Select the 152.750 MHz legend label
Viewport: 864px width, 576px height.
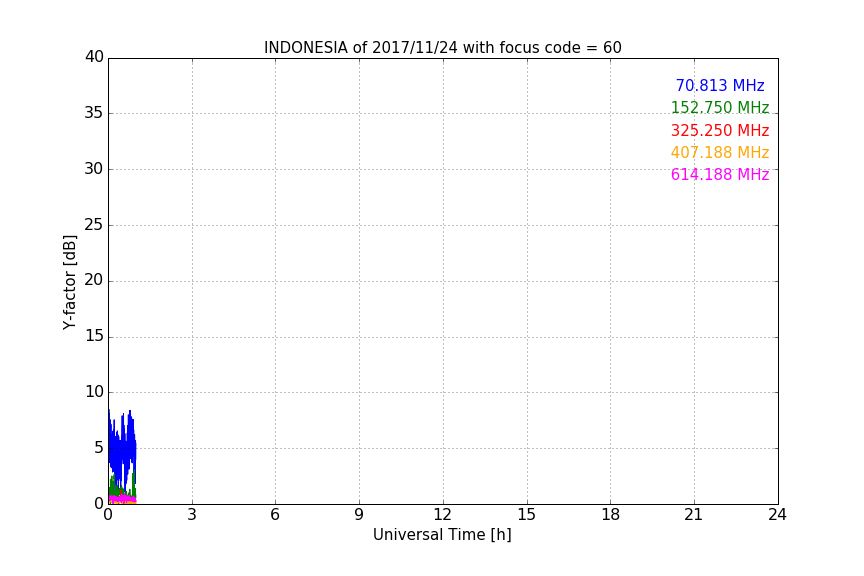[x=720, y=107]
